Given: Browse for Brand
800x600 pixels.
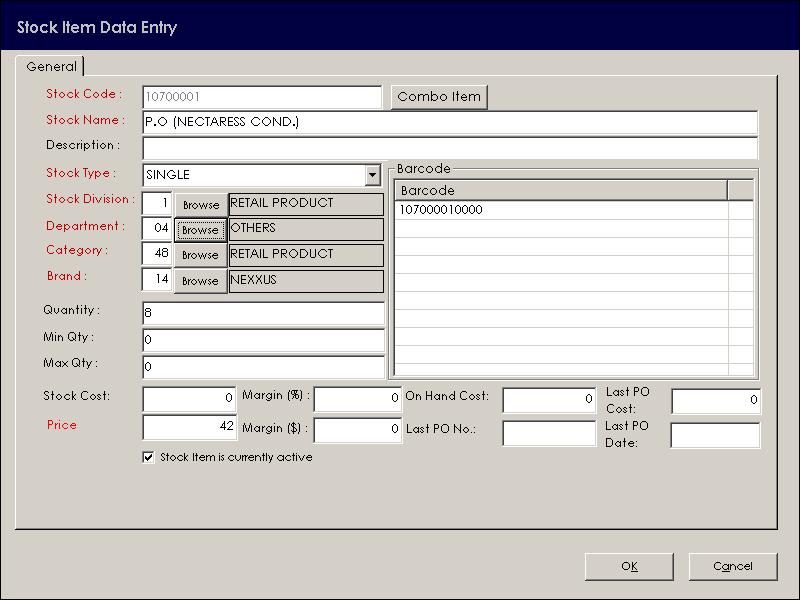Looking at the screenshot, I should 201,281.
